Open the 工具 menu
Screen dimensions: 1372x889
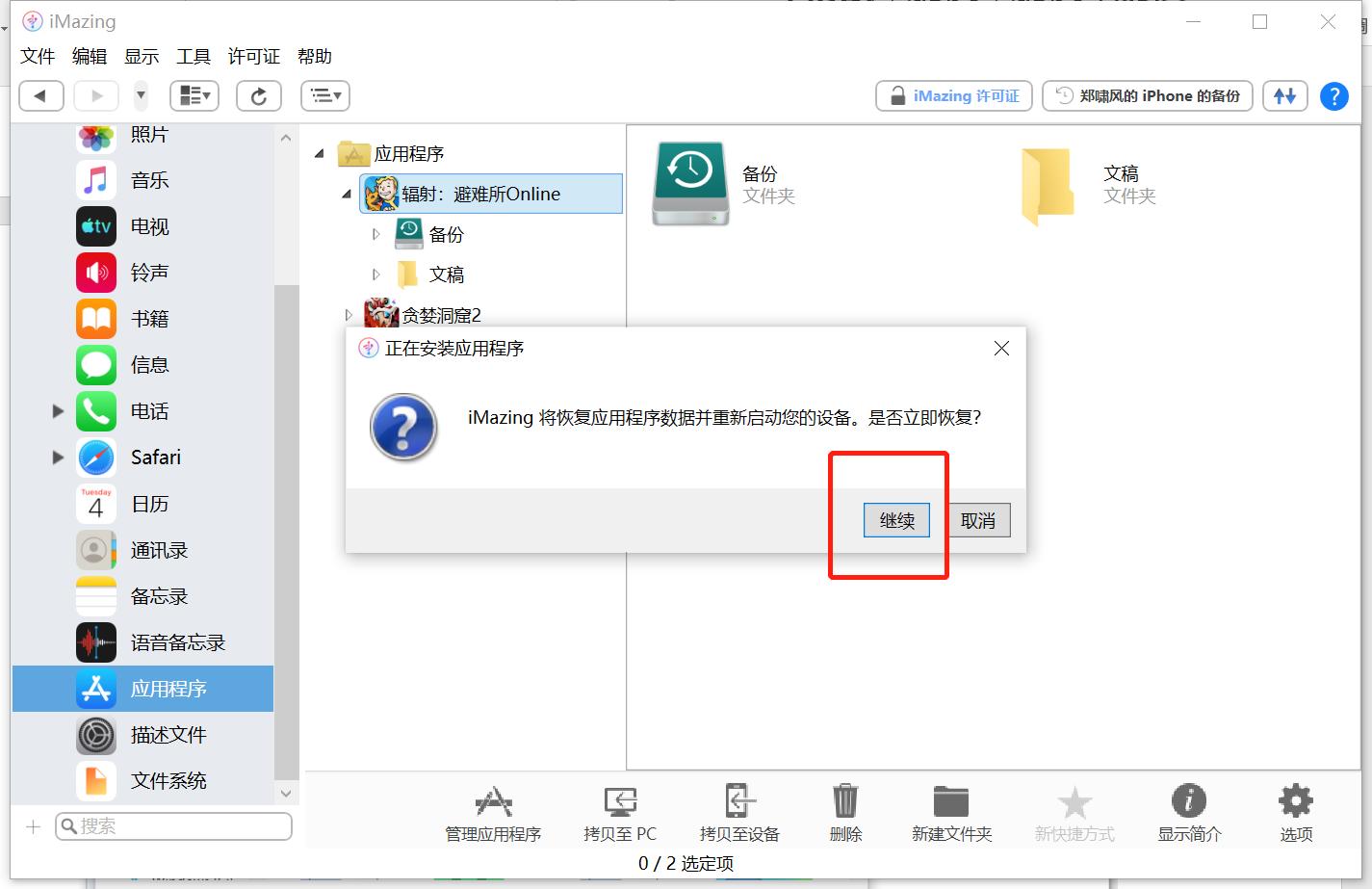tap(193, 56)
